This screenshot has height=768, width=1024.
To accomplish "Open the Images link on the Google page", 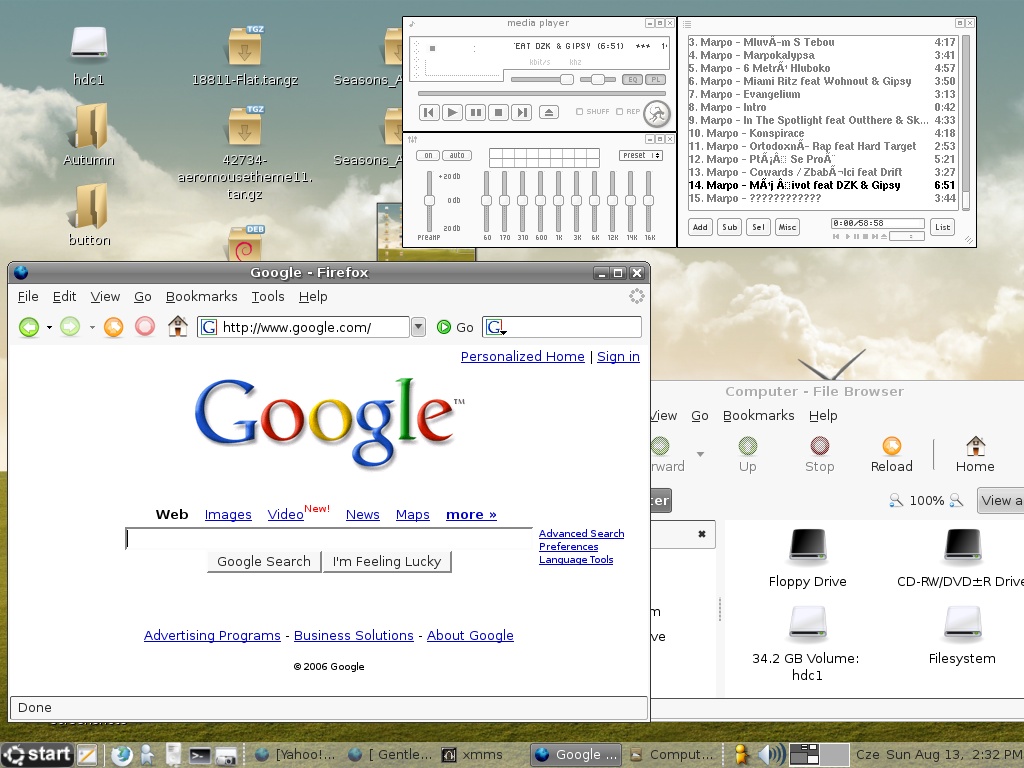I will coord(228,515).
